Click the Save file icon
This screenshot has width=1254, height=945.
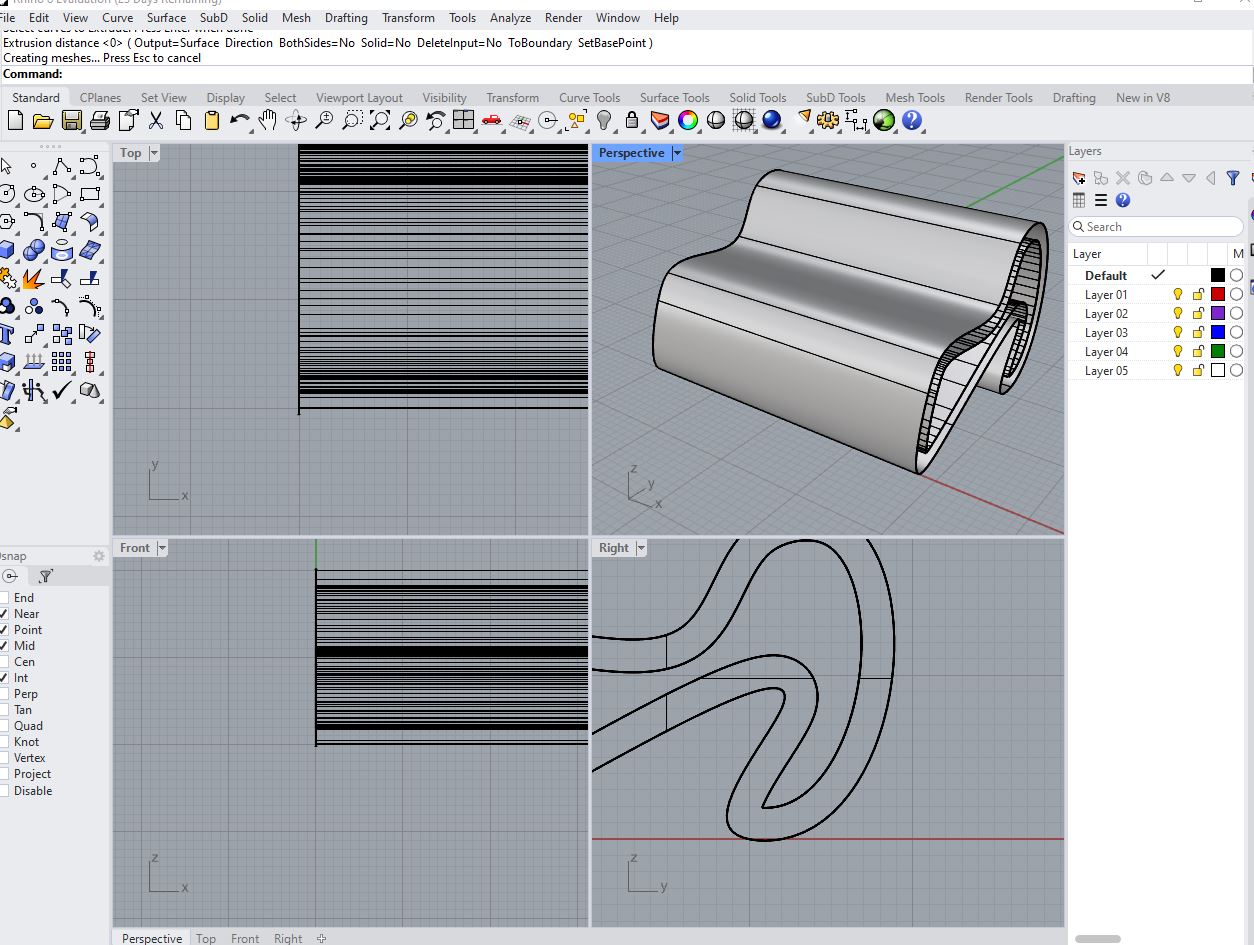click(x=71, y=121)
